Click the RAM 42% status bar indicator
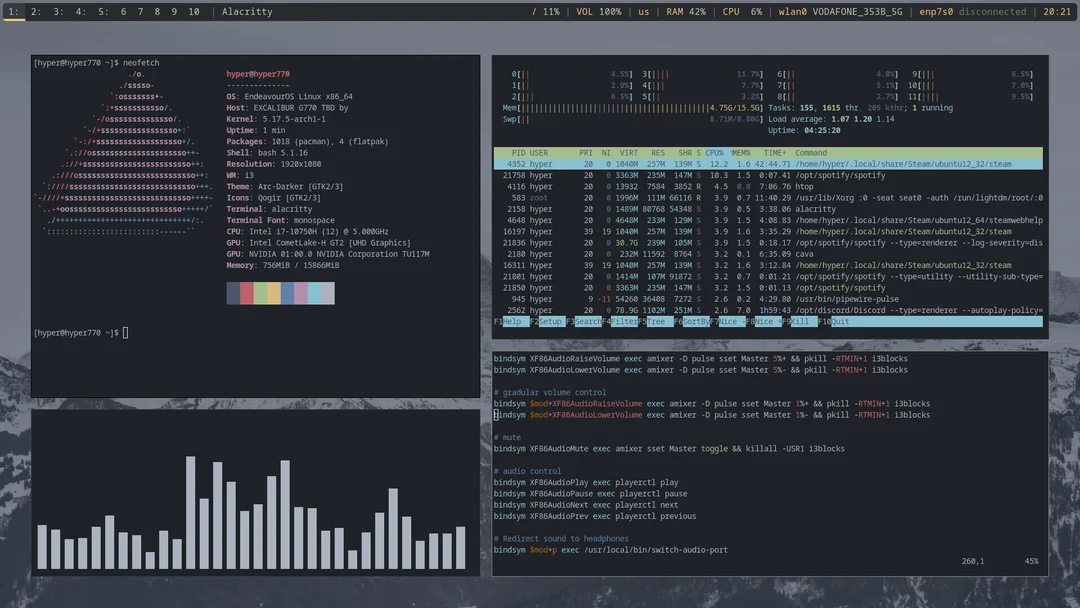The image size is (1080, 608). 687,12
